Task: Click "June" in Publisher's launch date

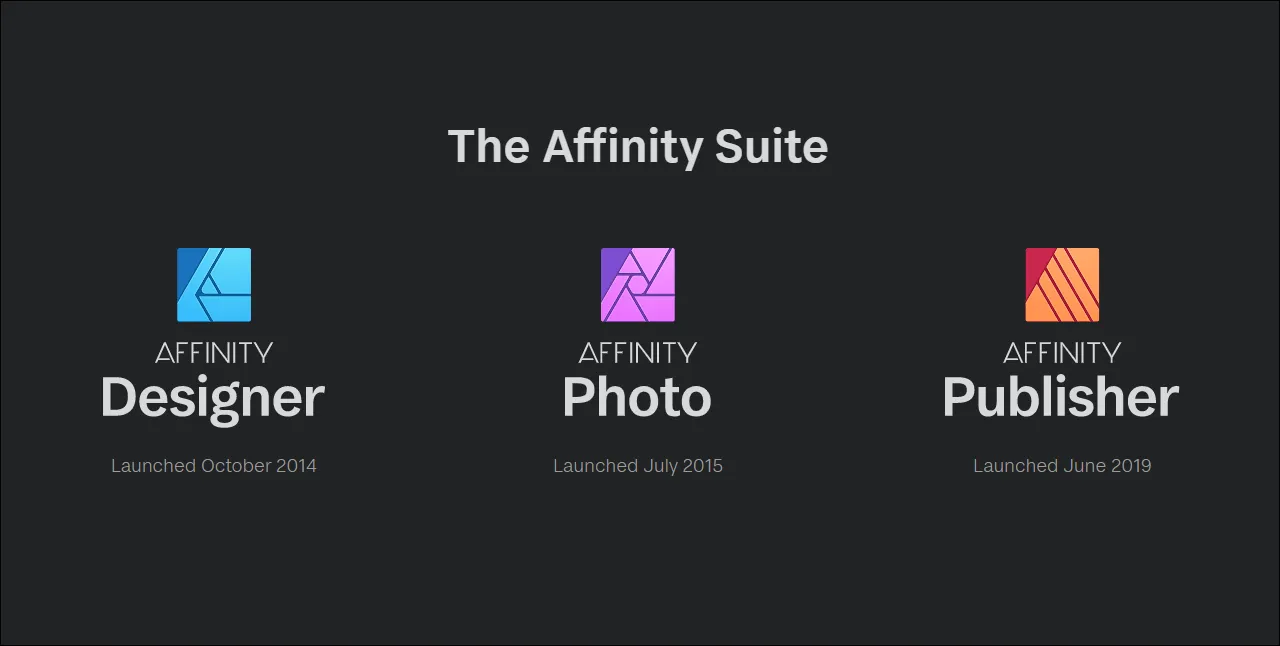Action: point(1083,466)
